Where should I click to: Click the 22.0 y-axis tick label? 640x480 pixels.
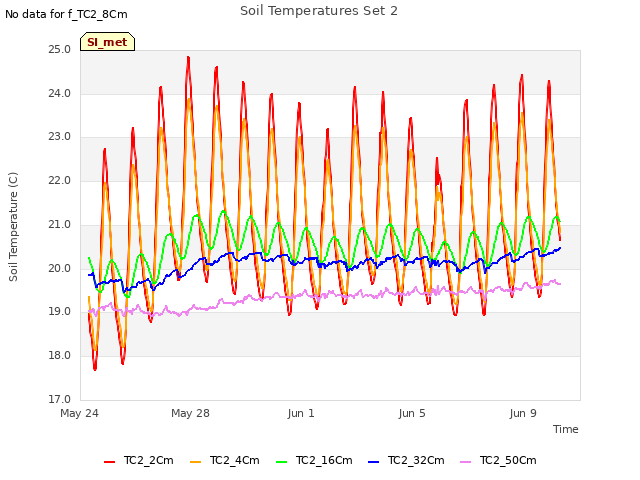tap(60, 180)
